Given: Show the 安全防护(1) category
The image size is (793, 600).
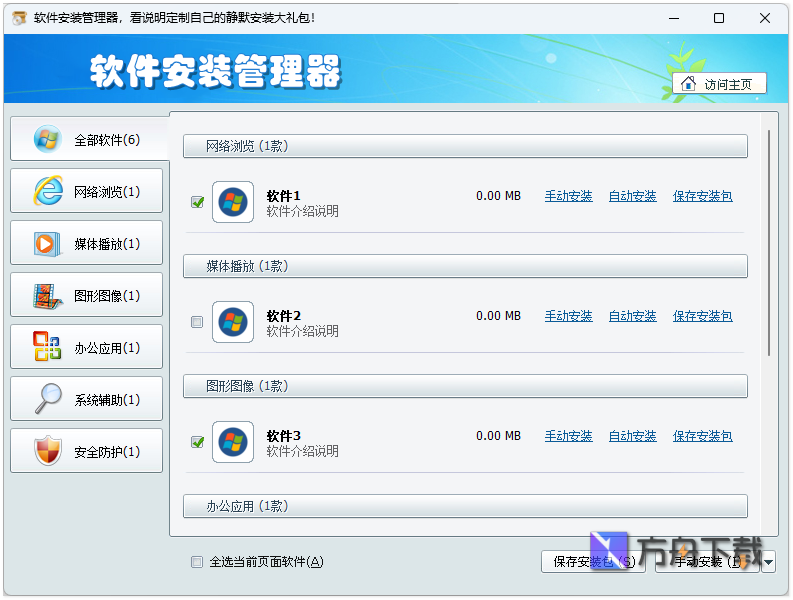Looking at the screenshot, I should tap(86, 451).
